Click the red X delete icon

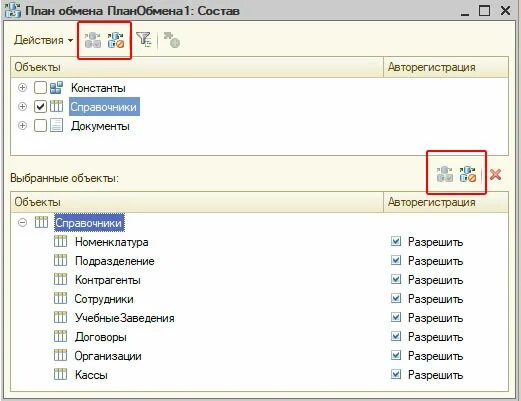click(496, 174)
